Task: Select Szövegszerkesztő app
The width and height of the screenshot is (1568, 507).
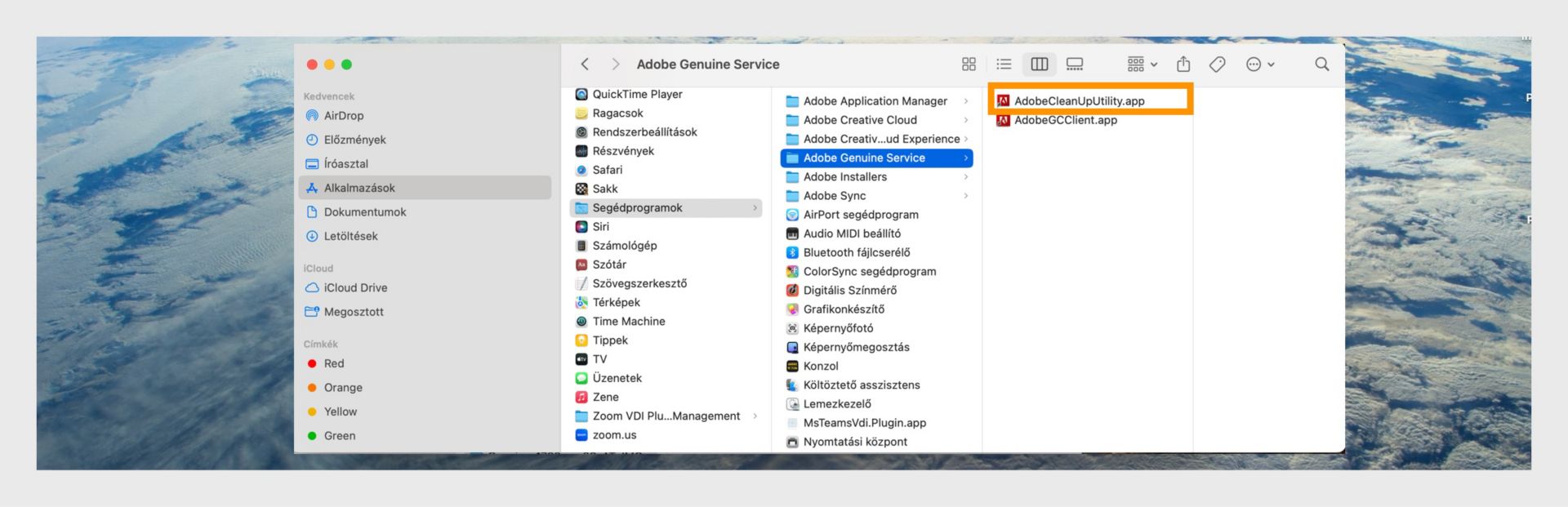Action: (666, 283)
